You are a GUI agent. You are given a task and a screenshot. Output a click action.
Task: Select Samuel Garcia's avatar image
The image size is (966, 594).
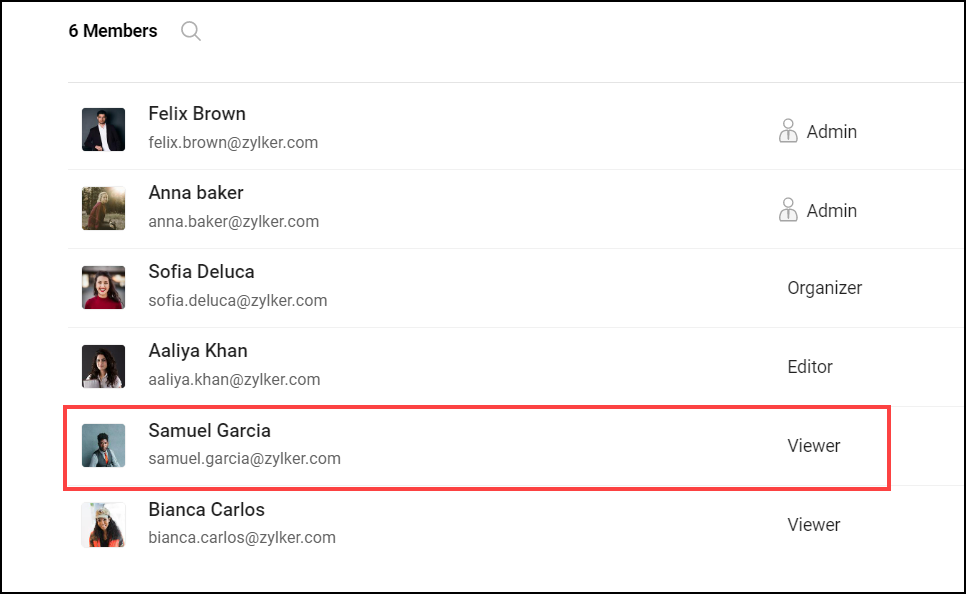[103, 445]
